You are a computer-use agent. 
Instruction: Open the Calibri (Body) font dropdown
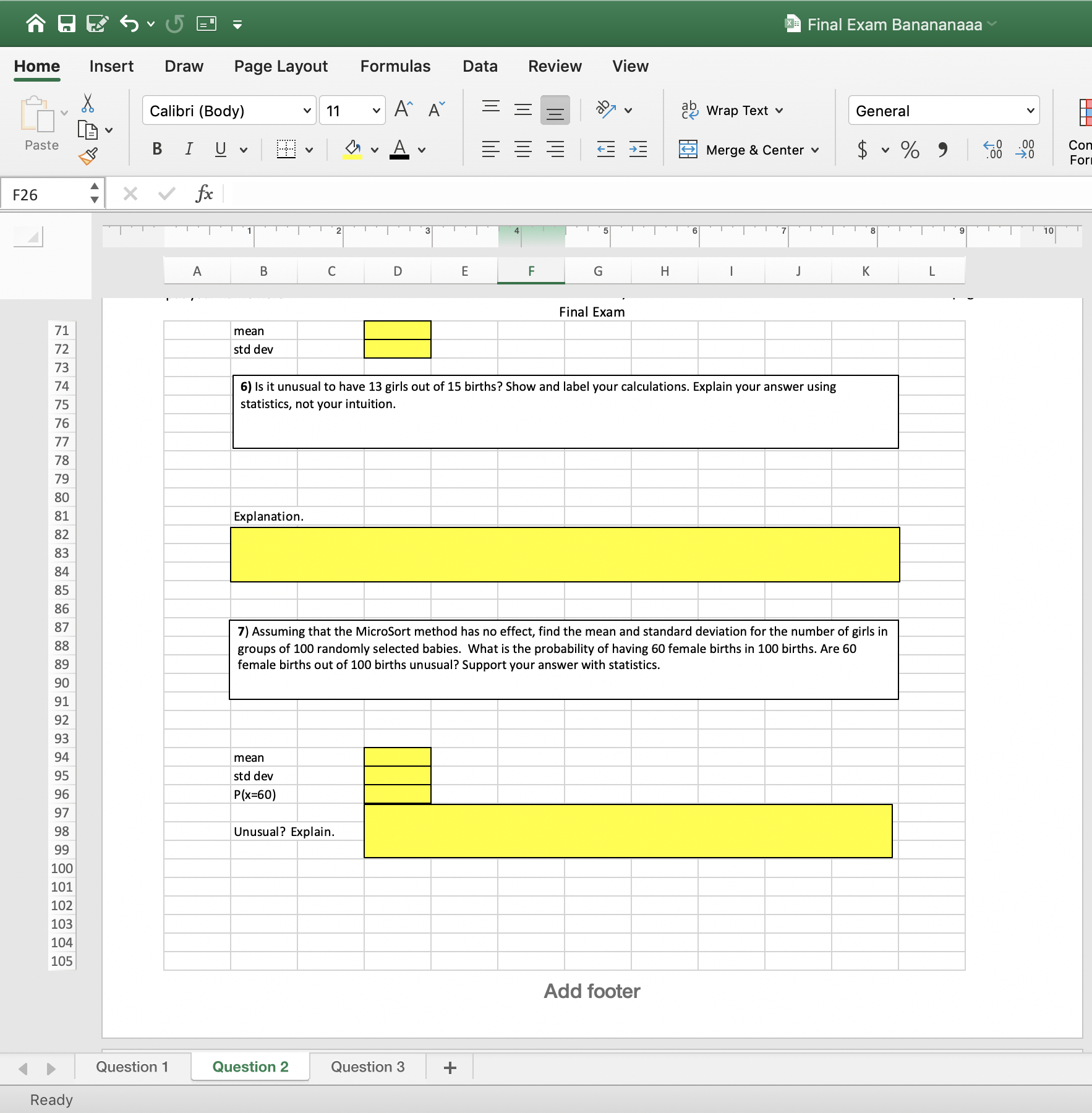[307, 111]
